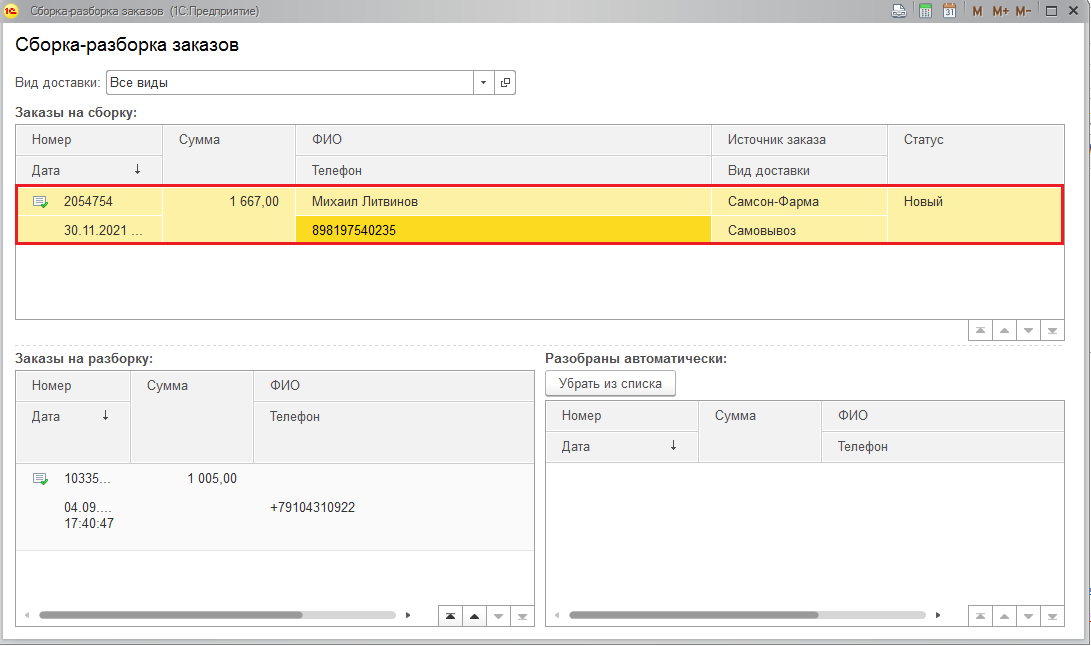Open the calendar icon showing 31
Screen dimensions: 1091x646
click(950, 11)
